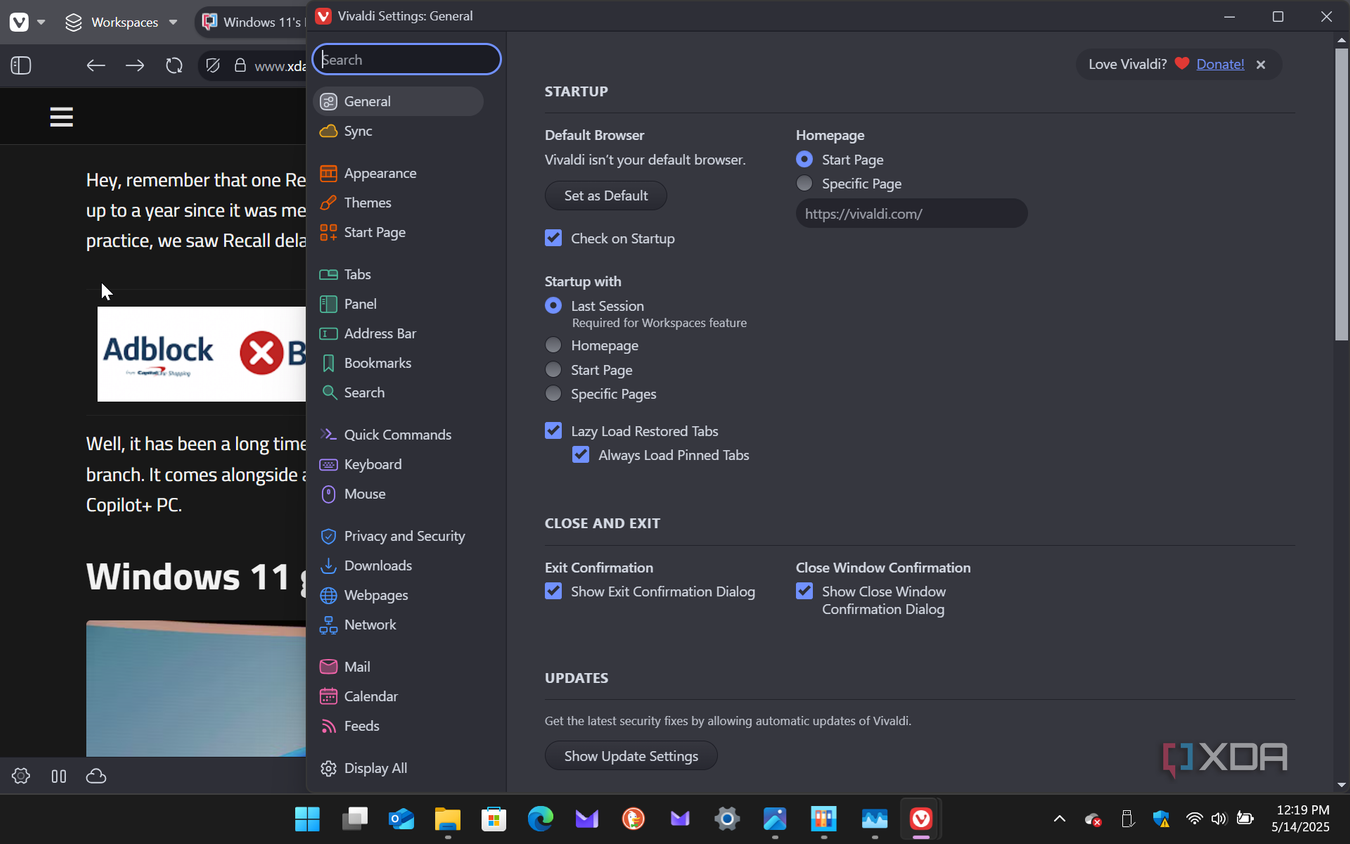Uncheck Check on Startup
Image resolution: width=1350 pixels, height=844 pixels.
tap(553, 238)
